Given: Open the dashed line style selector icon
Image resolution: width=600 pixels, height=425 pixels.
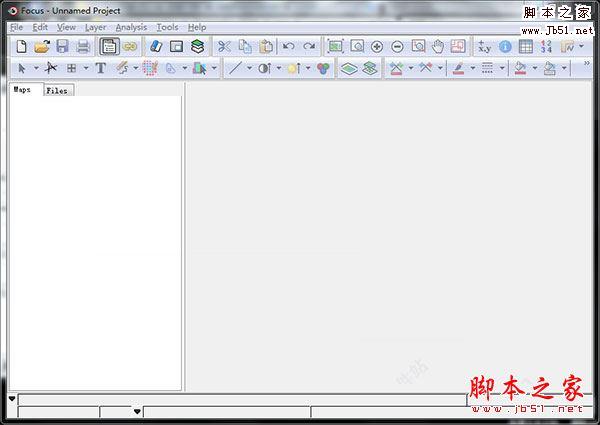Looking at the screenshot, I should (x=488, y=68).
